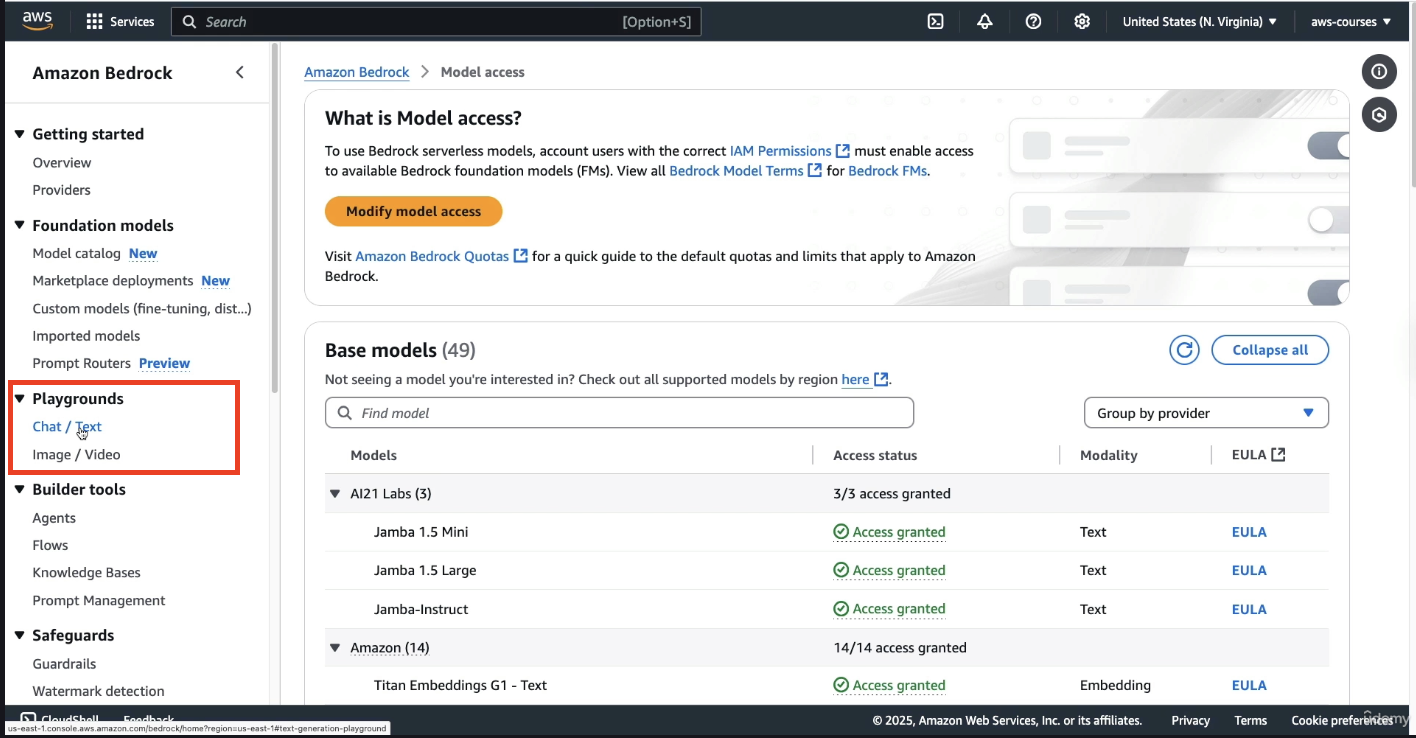
Task: Go to Amazon Bedrock breadcrumb link
Action: point(357,72)
